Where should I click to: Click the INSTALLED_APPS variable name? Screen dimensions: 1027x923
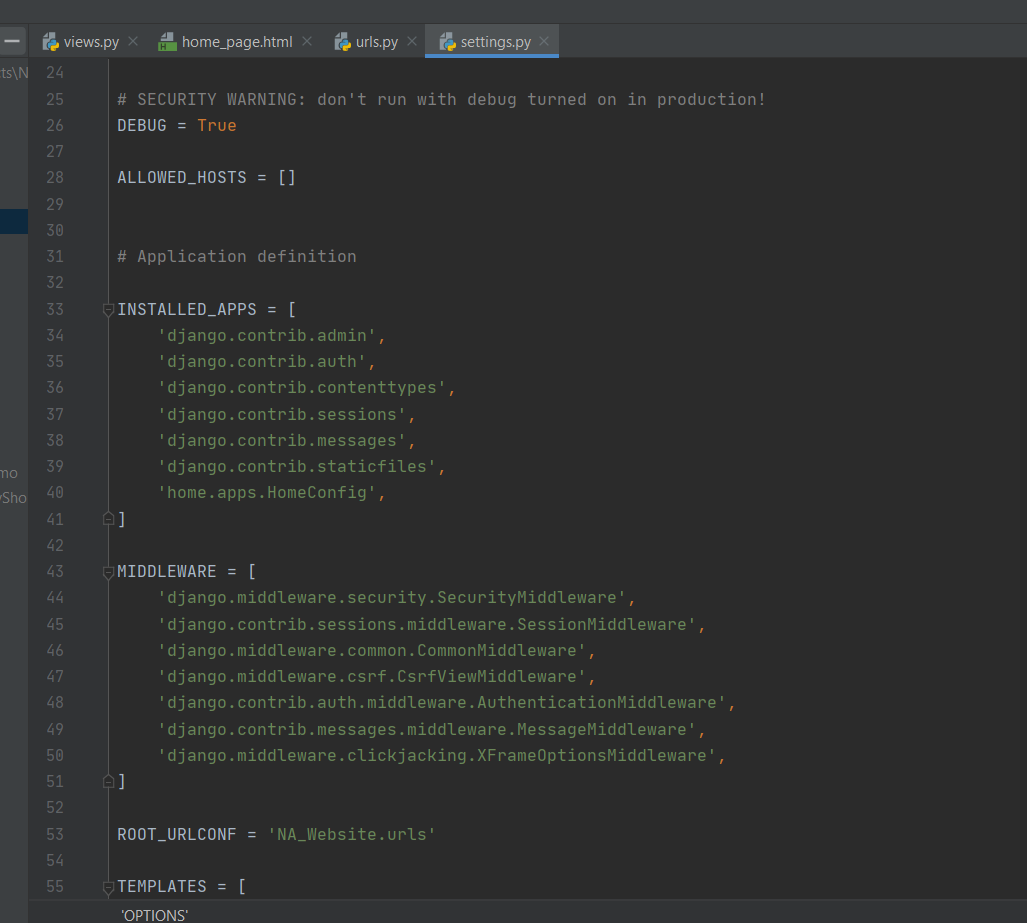(x=187, y=309)
